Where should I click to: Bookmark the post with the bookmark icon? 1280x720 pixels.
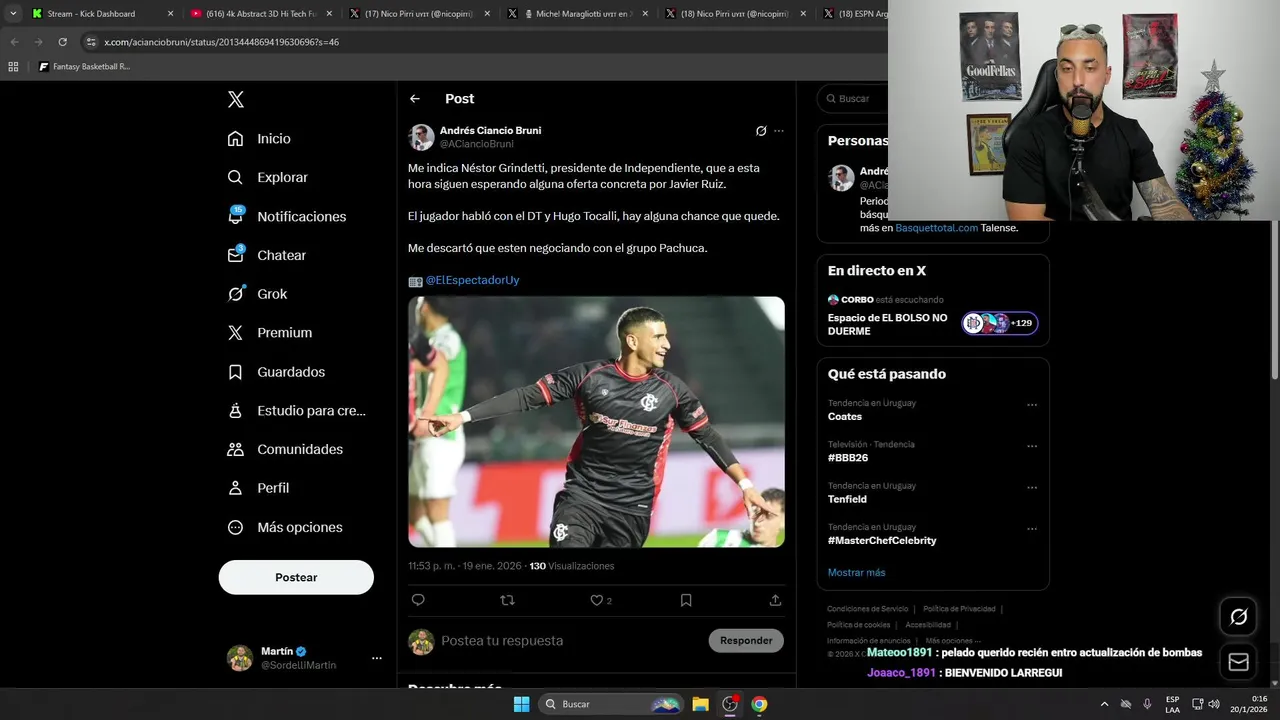pos(686,600)
